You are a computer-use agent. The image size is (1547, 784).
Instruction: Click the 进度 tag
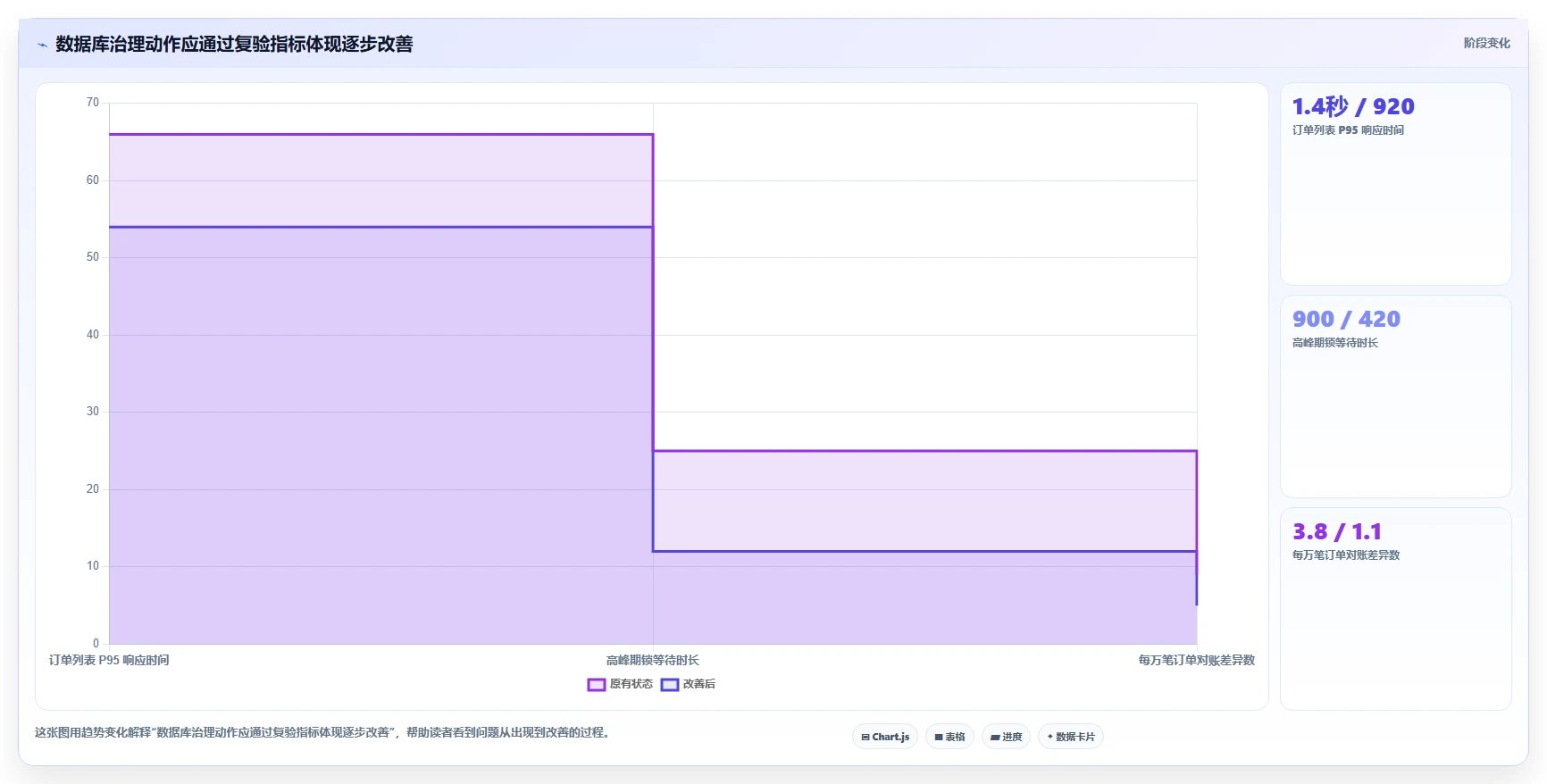(x=1006, y=737)
